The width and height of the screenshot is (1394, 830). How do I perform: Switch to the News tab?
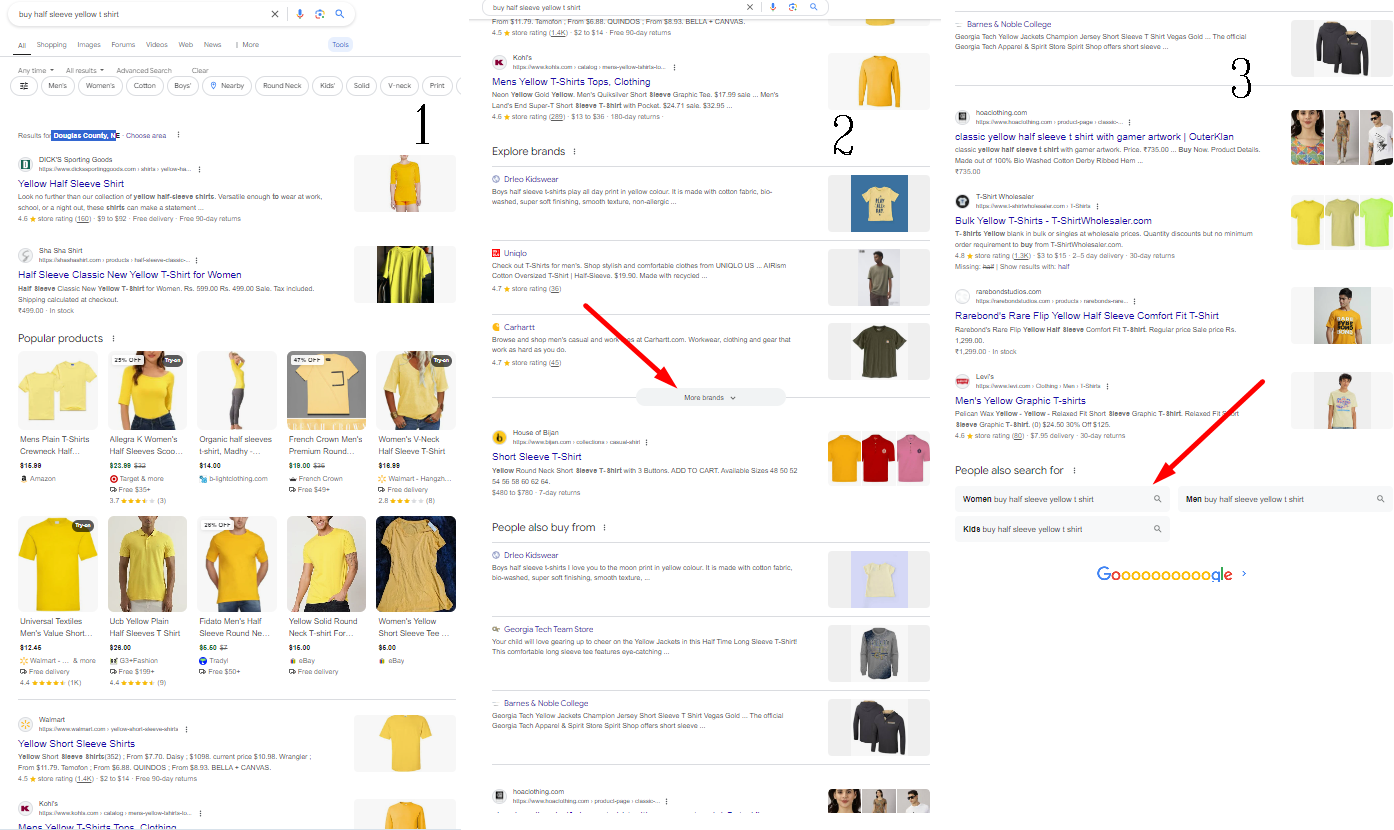point(213,45)
